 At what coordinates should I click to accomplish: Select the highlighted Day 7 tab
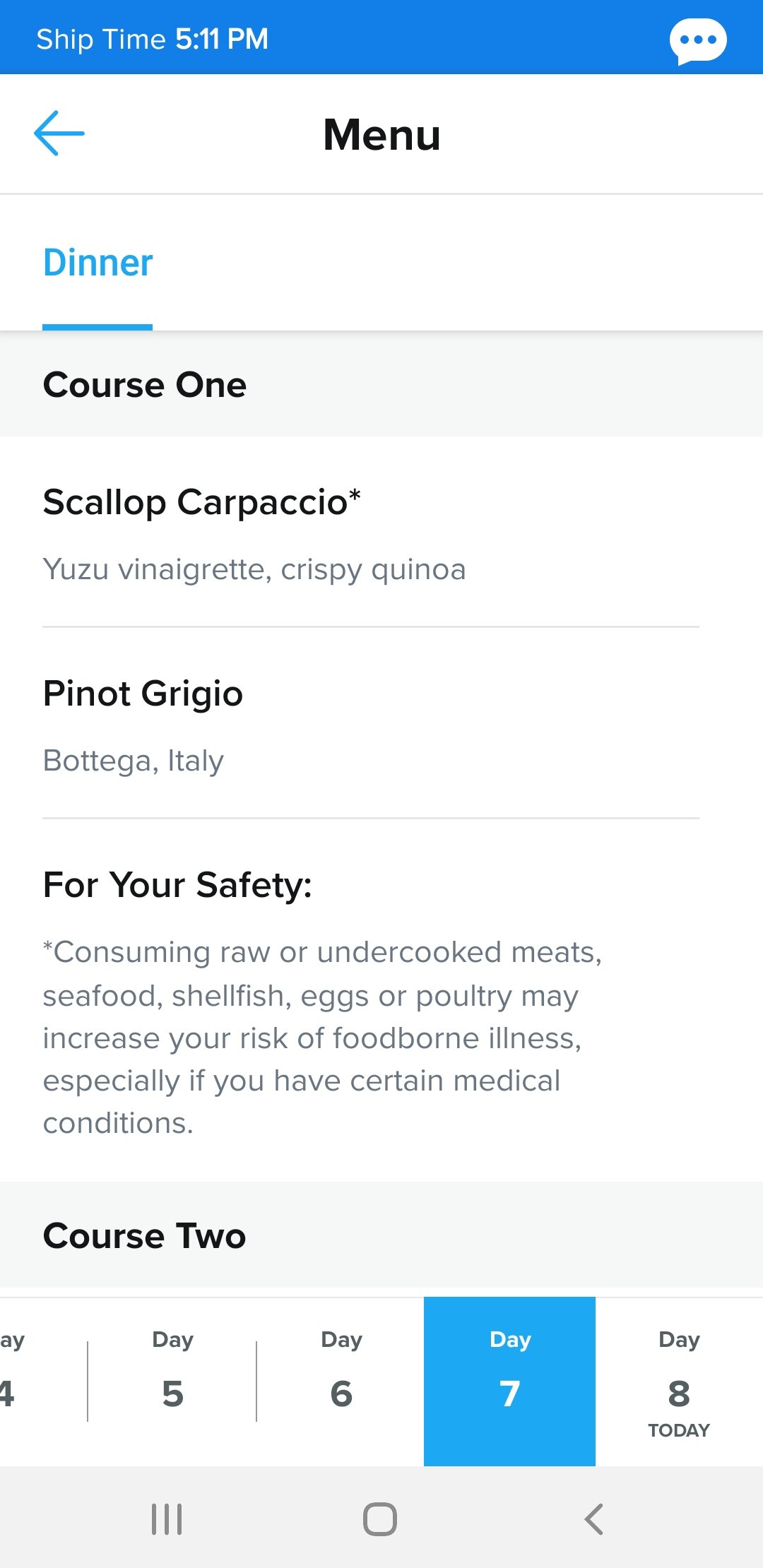coord(509,1381)
